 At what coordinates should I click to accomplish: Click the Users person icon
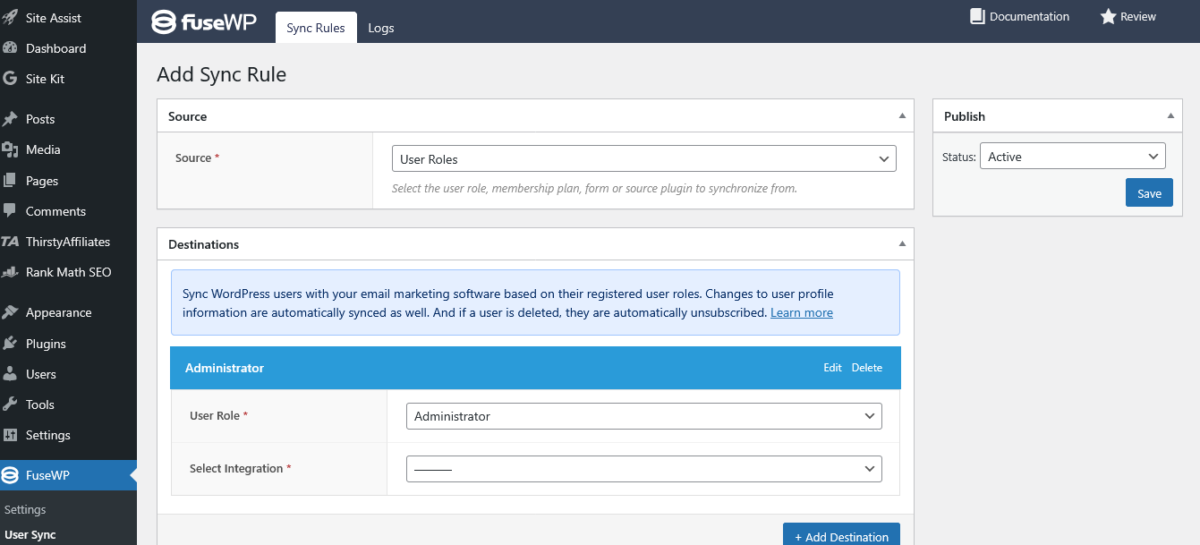[10, 374]
